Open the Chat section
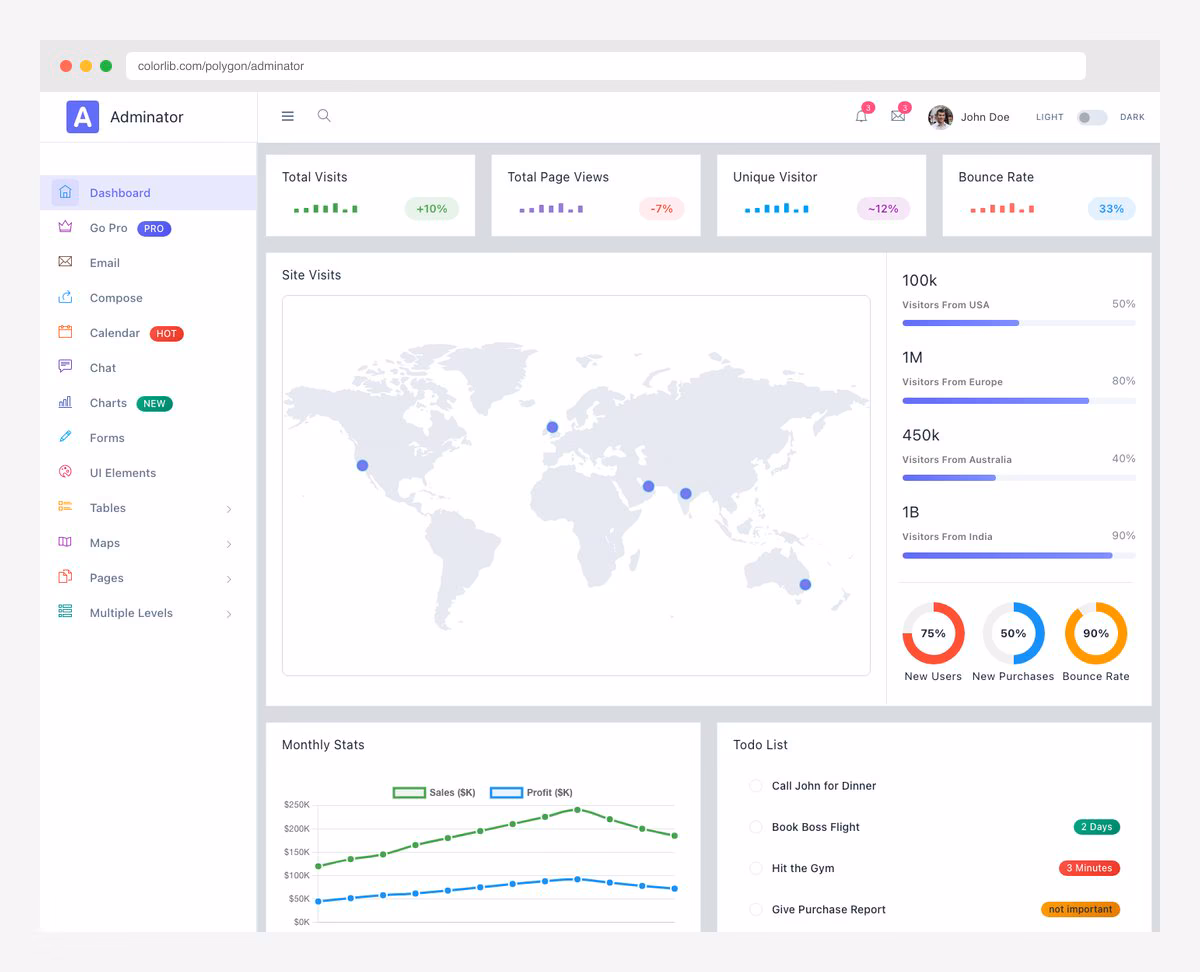Image resolution: width=1200 pixels, height=972 pixels. point(102,367)
